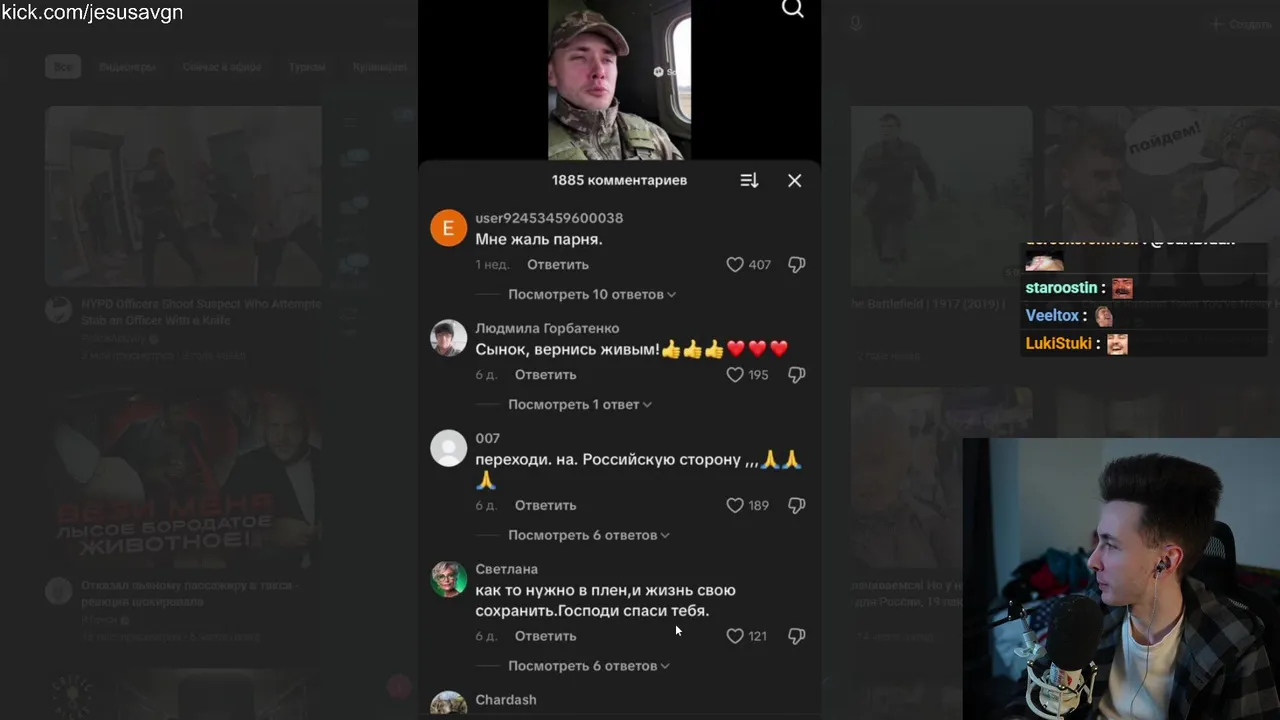The image size is (1280, 720).
Task: Expand "Посмотреть 6 ответов" under Светлана's comment
Action: (589, 665)
